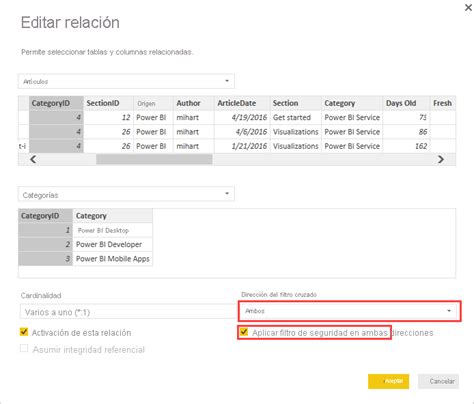
Task: Click the 4/6/2016 date cell
Action: (242, 132)
